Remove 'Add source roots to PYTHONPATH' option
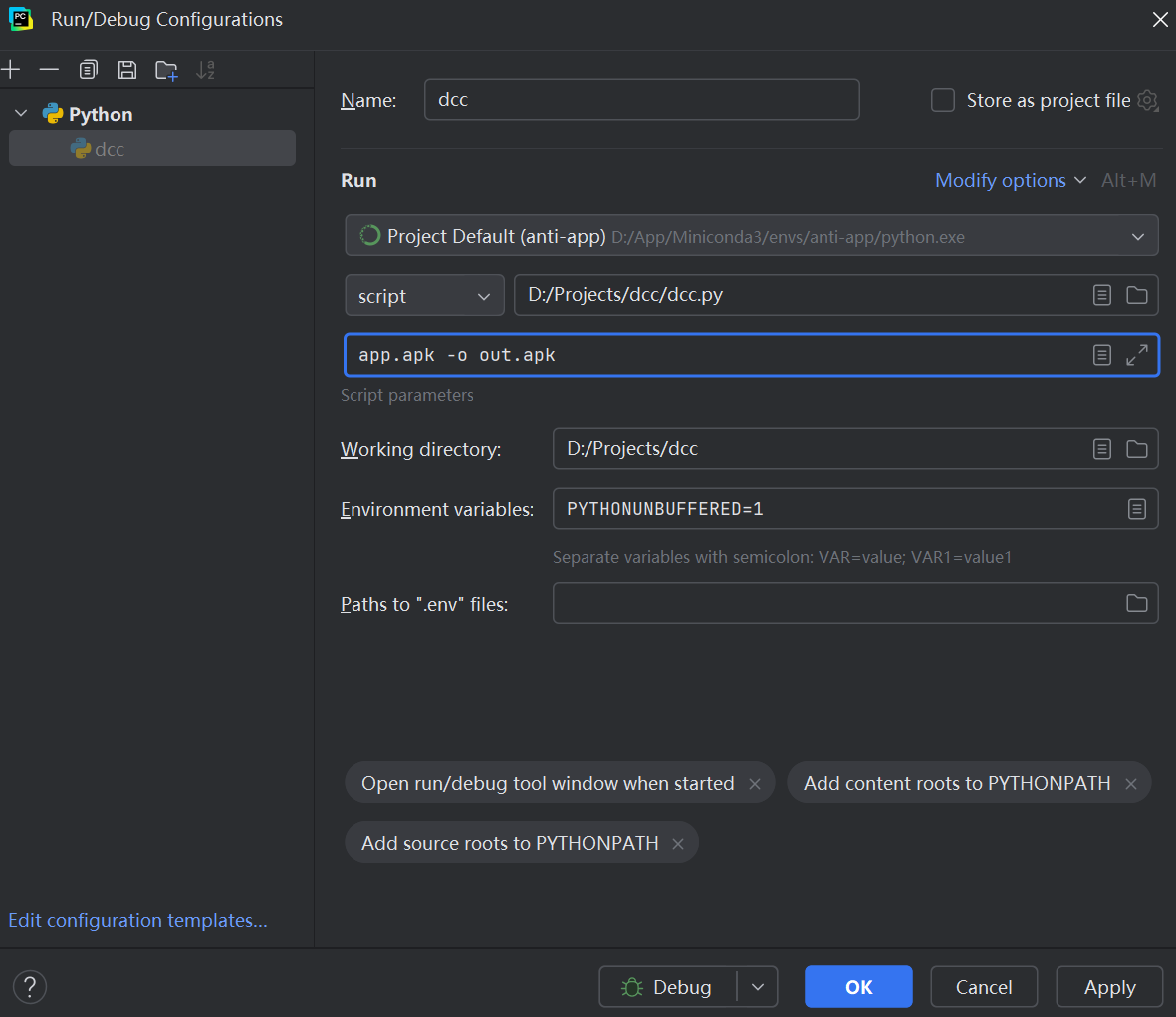 point(678,844)
